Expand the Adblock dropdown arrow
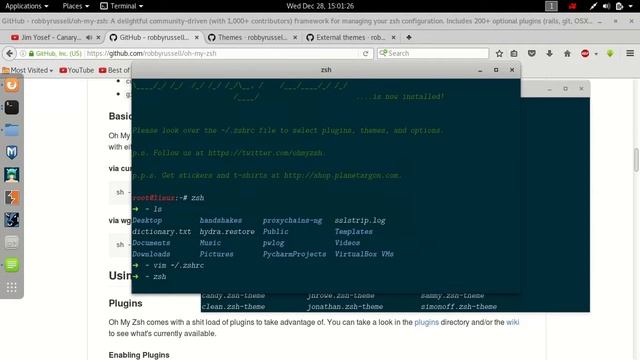640x360 pixels. (x=596, y=54)
